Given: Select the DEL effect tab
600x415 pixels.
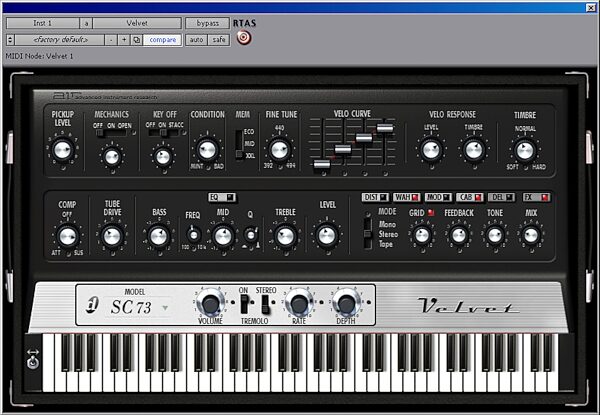Looking at the screenshot, I should tap(501, 197).
